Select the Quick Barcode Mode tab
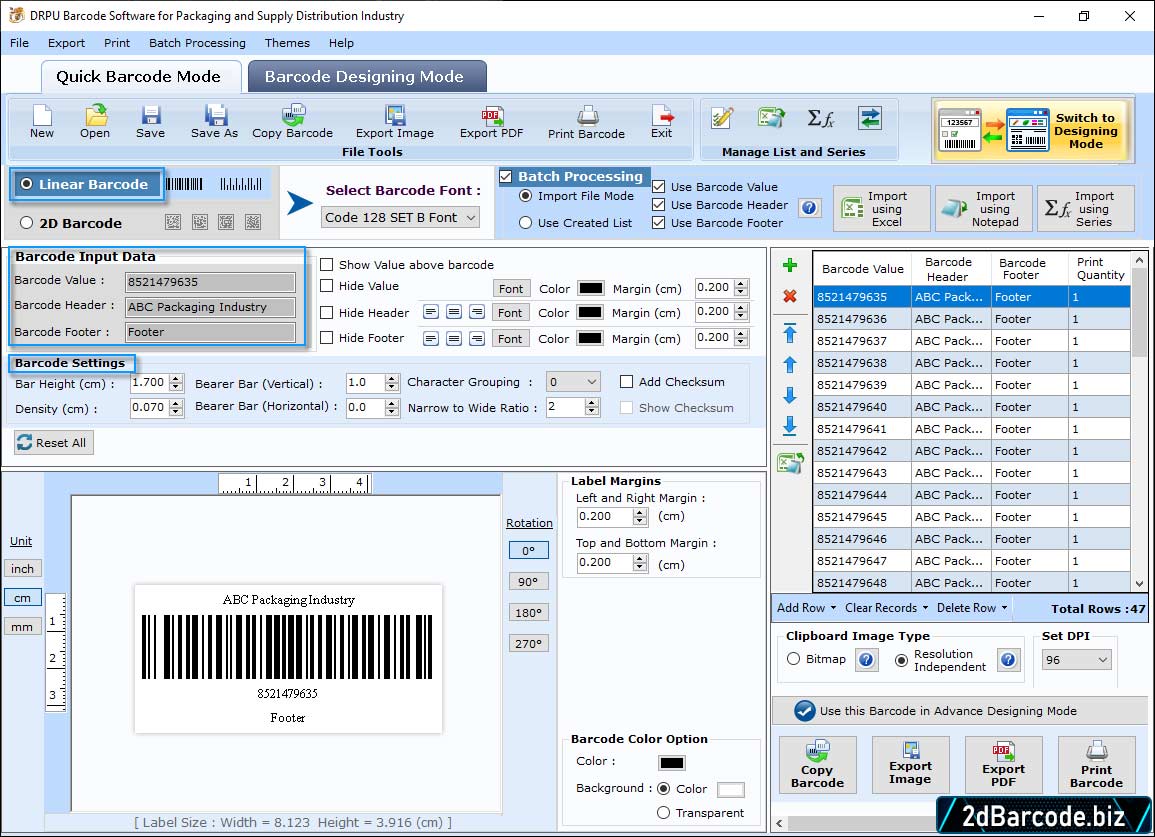Image resolution: width=1155 pixels, height=837 pixels. click(139, 77)
